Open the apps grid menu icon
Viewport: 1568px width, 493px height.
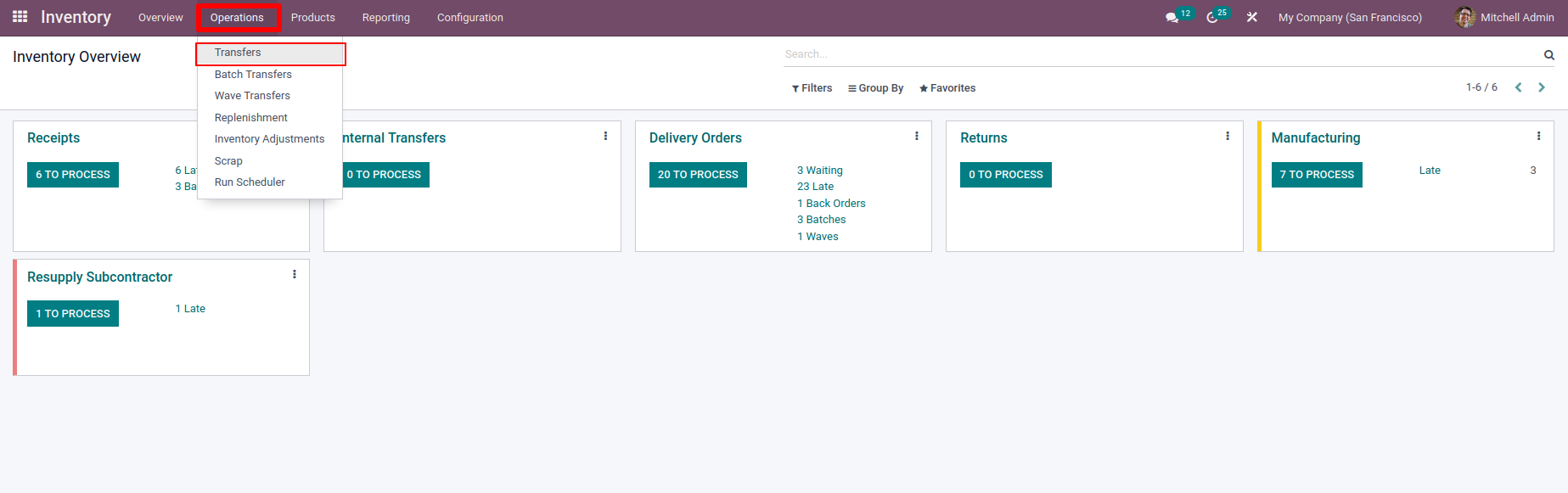[x=20, y=17]
